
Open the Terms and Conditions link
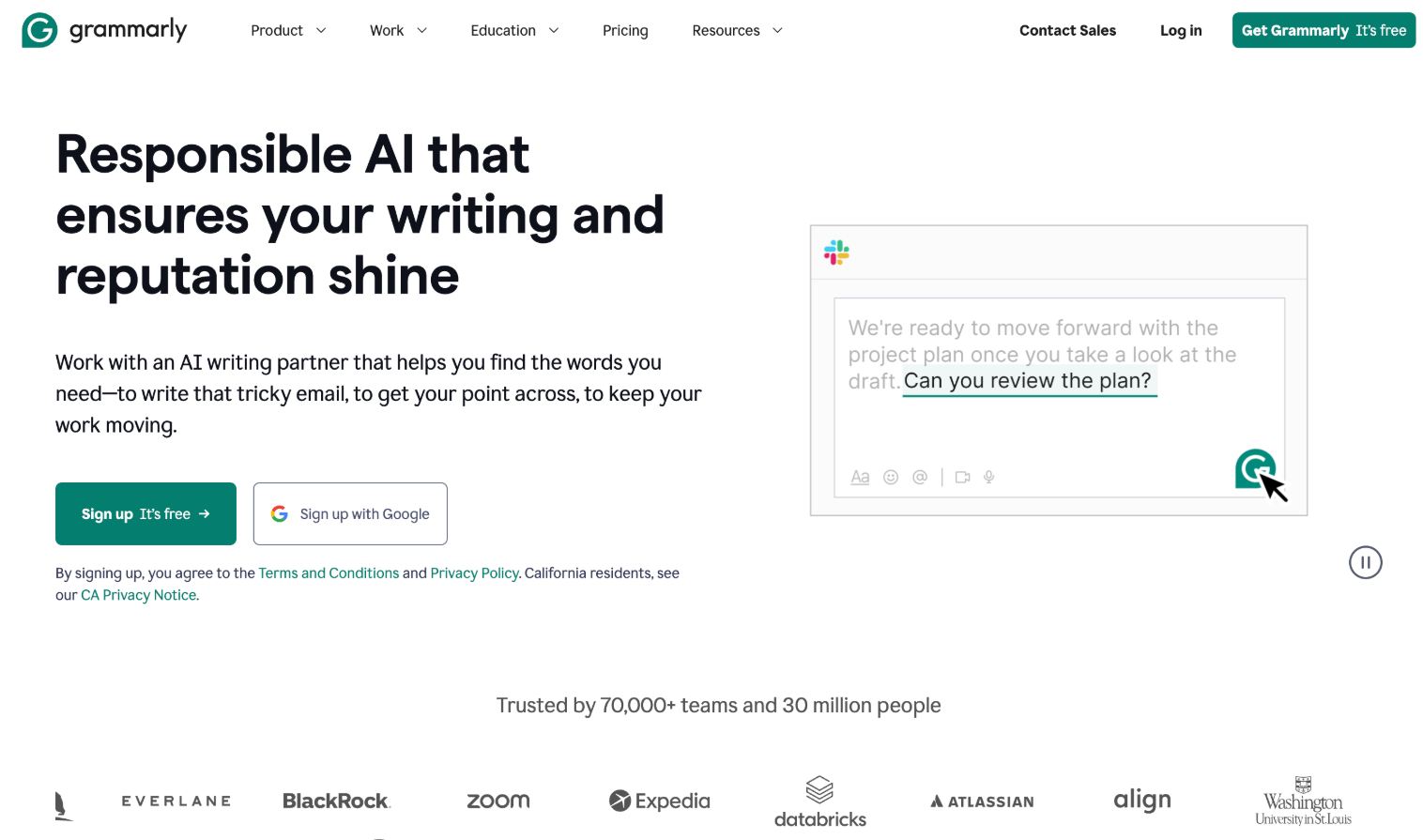click(x=329, y=573)
